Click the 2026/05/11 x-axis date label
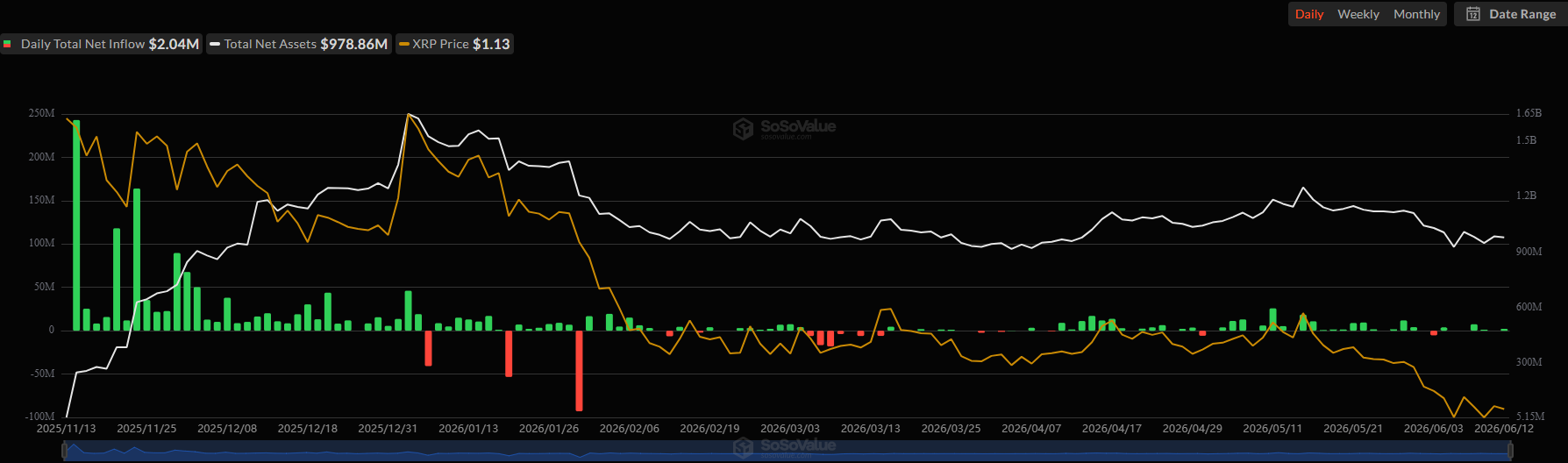The image size is (1568, 463). pos(1272,429)
